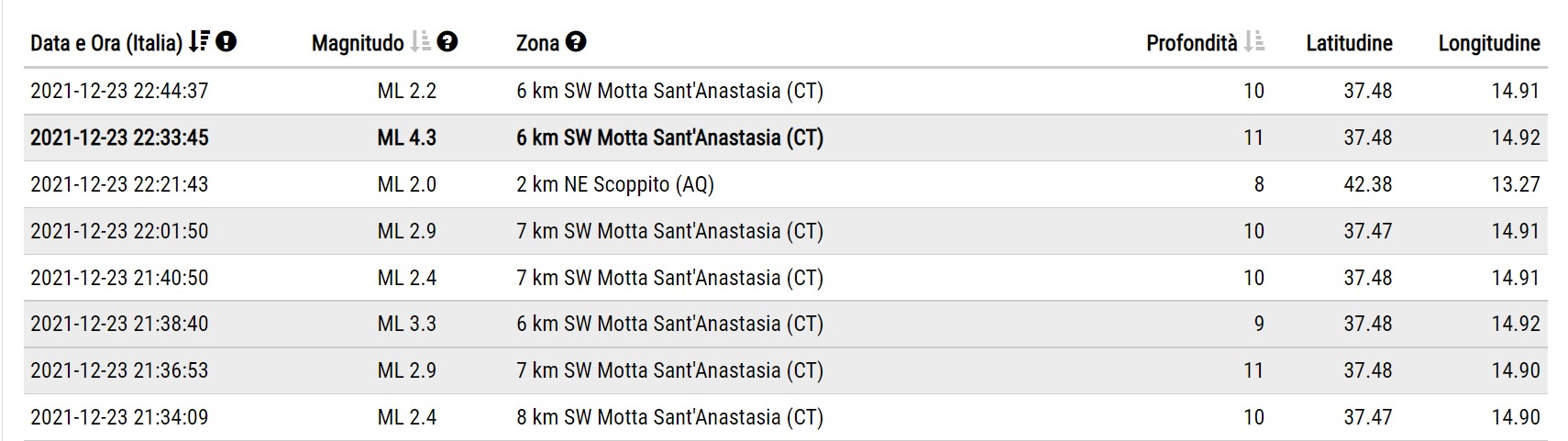This screenshot has height=441, width=1568.
Task: Sort by the Magnitudo sort icon
Action: coord(420,42)
